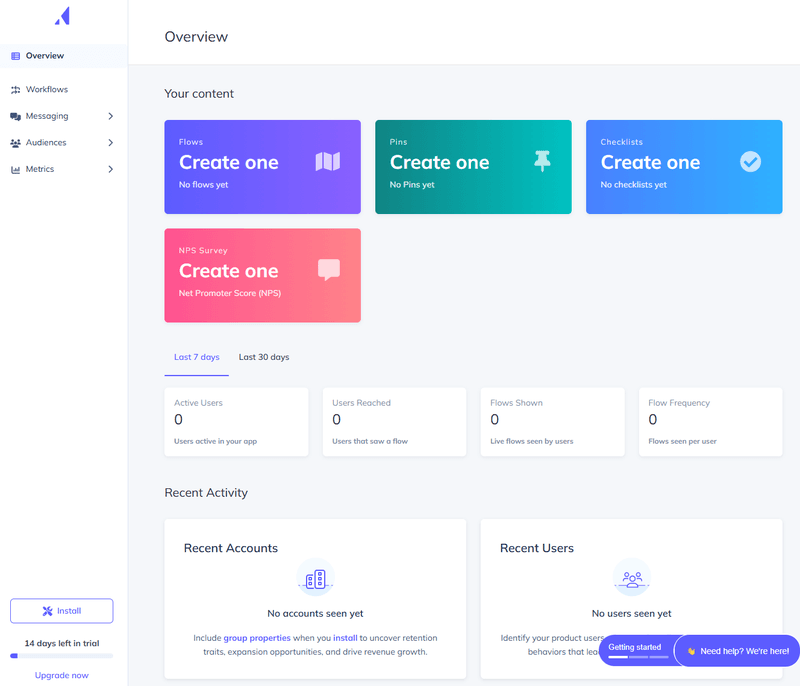This screenshot has height=686, width=800.
Task: Click the Install button
Action: tap(63, 610)
